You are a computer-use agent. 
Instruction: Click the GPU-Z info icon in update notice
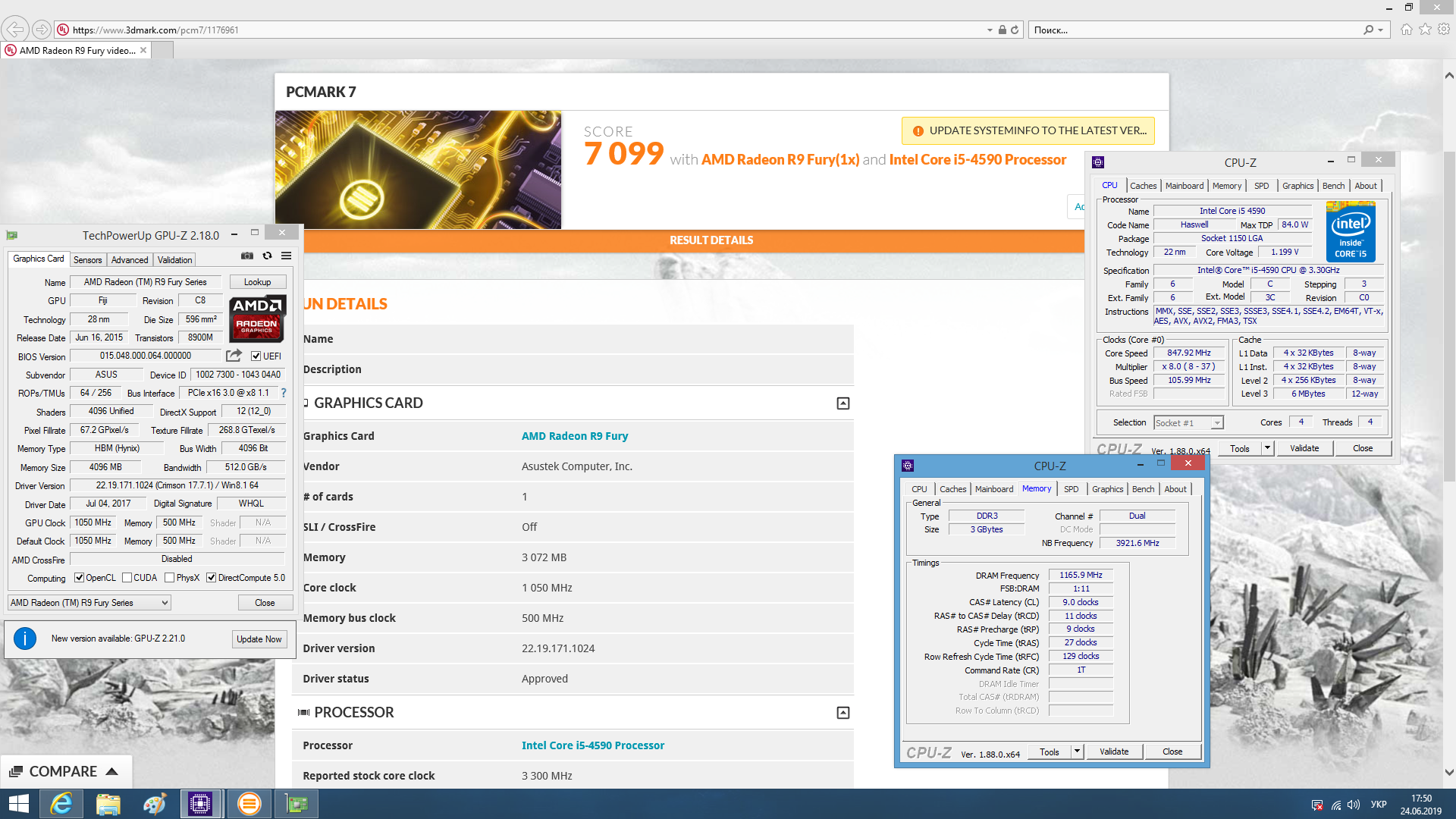tap(25, 639)
